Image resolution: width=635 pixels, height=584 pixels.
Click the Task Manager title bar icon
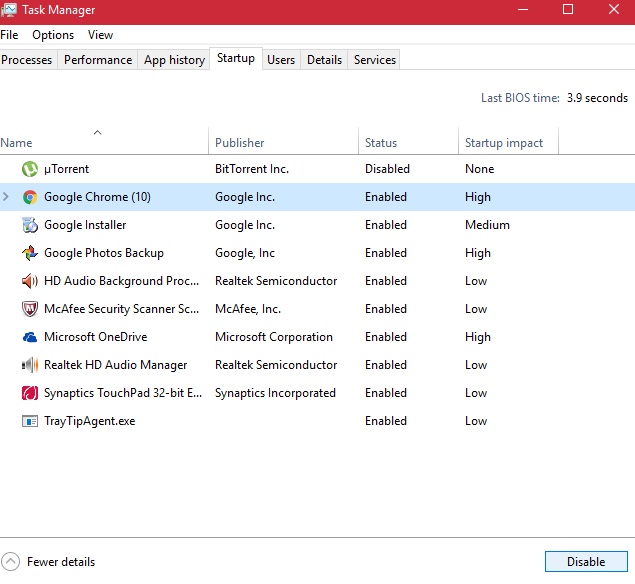[x=9, y=10]
